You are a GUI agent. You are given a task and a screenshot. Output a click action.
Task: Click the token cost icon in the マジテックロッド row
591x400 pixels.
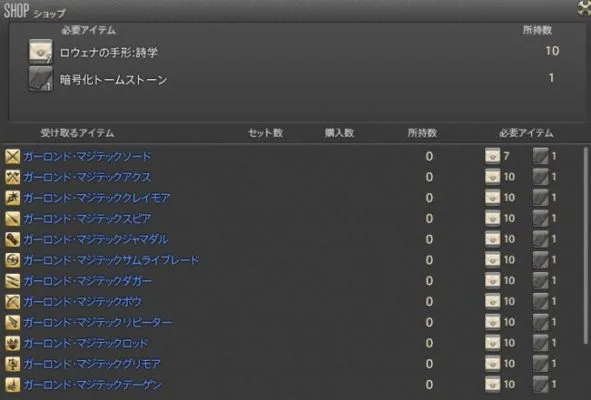493,343
